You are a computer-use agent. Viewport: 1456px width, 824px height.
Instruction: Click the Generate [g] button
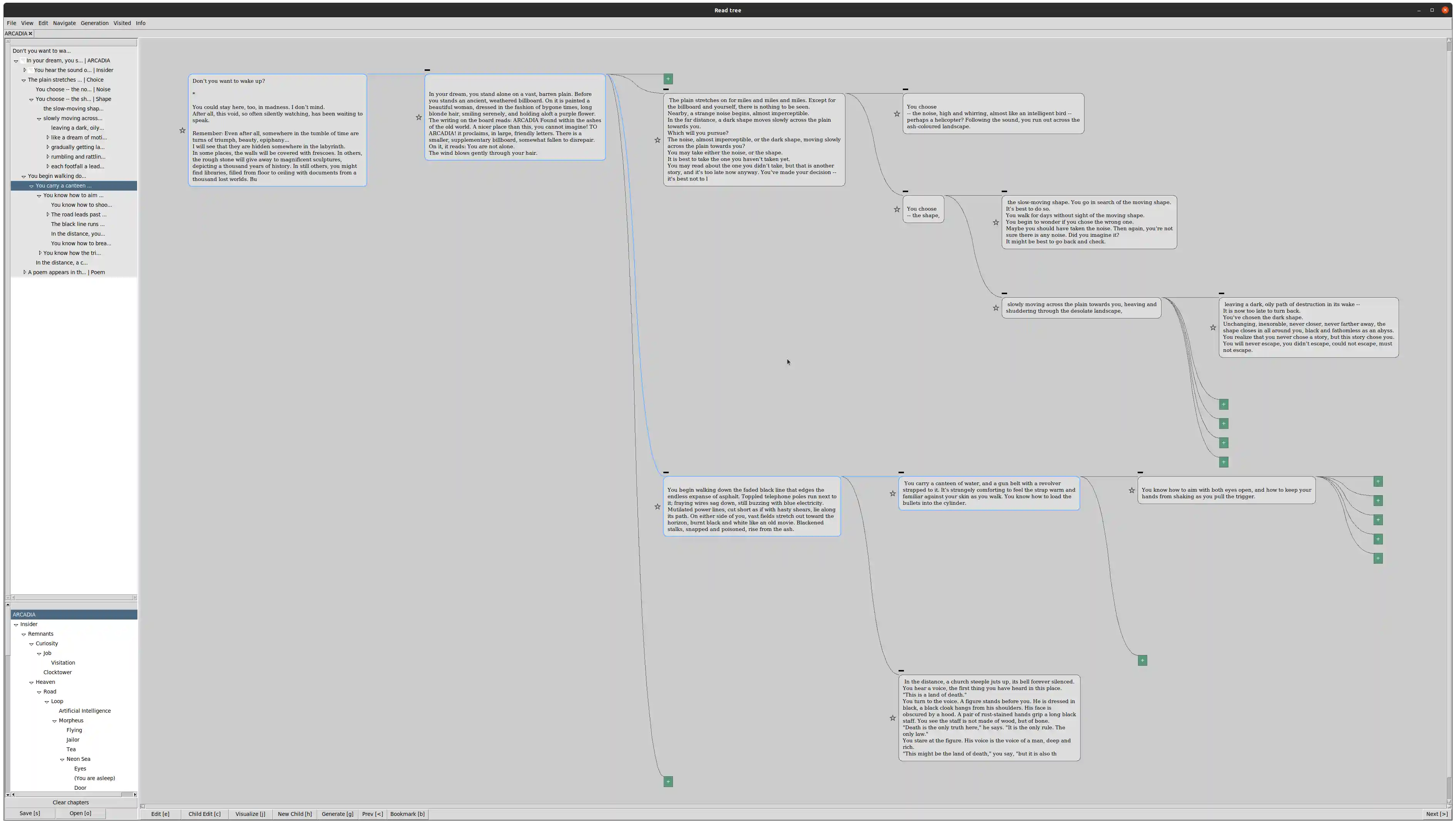[337, 814]
